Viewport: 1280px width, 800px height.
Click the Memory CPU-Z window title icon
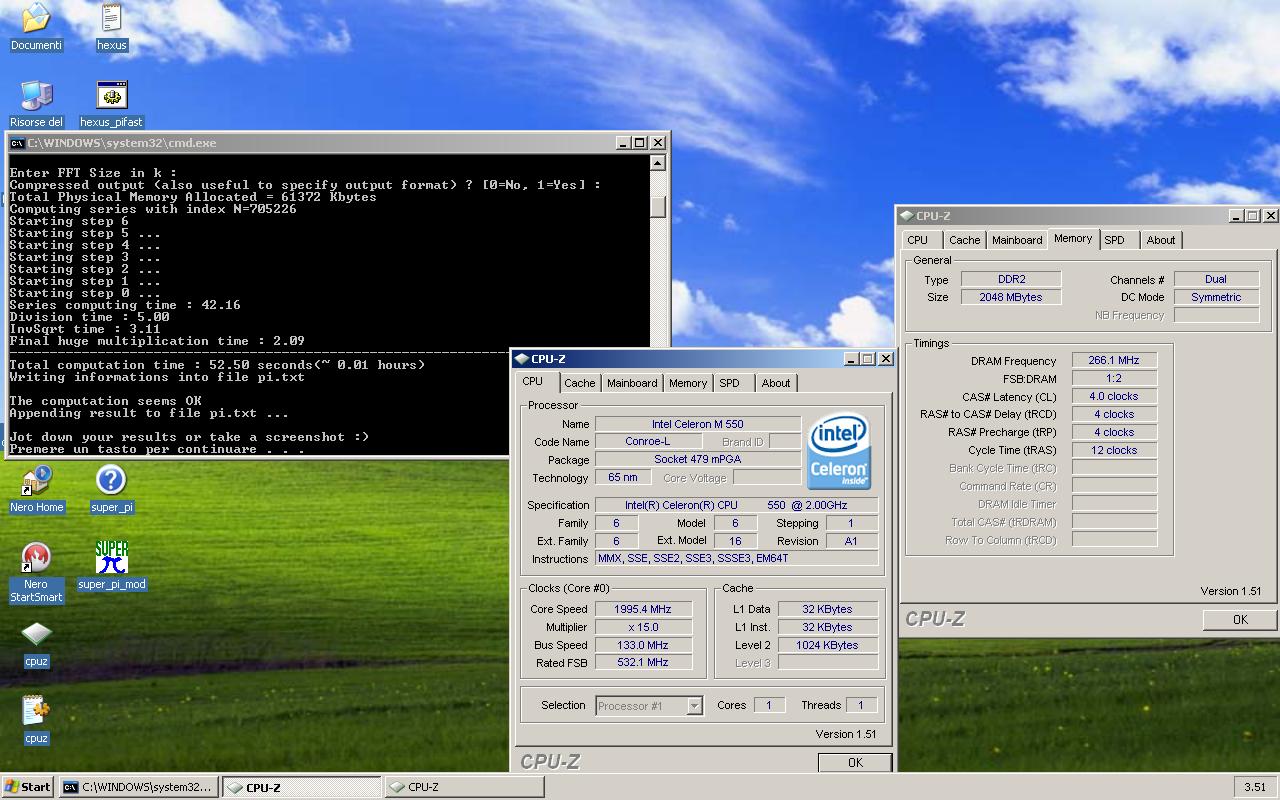click(x=907, y=216)
